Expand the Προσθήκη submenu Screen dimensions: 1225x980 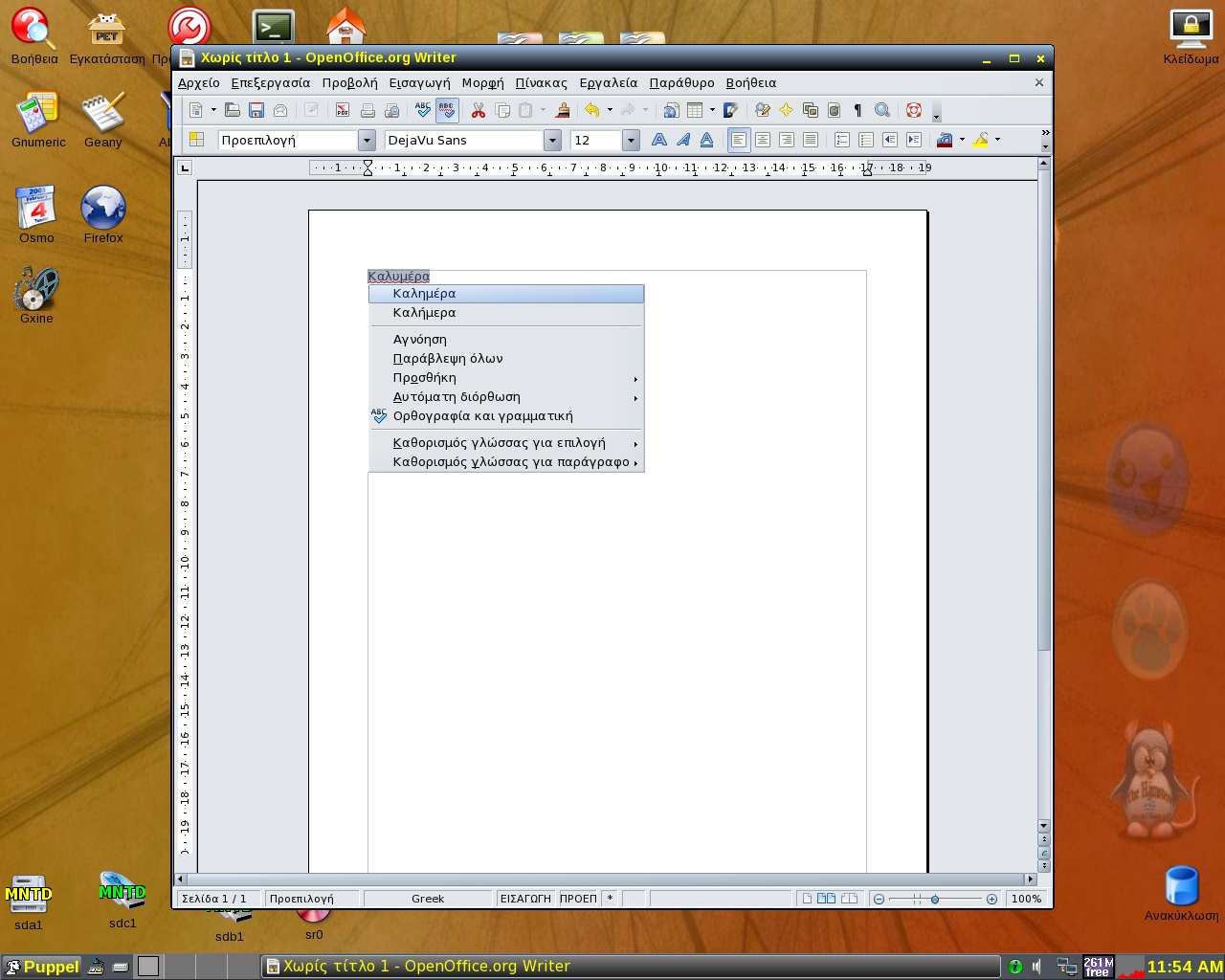tap(506, 378)
